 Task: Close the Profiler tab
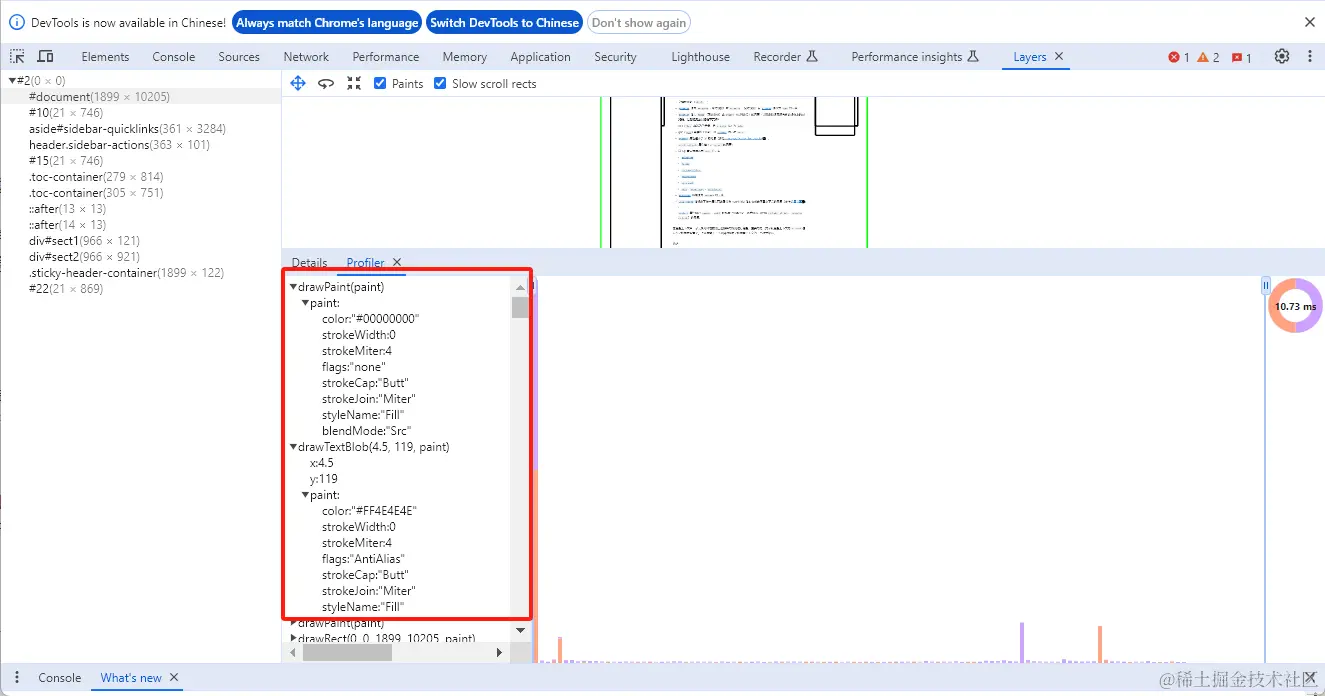coord(397,263)
